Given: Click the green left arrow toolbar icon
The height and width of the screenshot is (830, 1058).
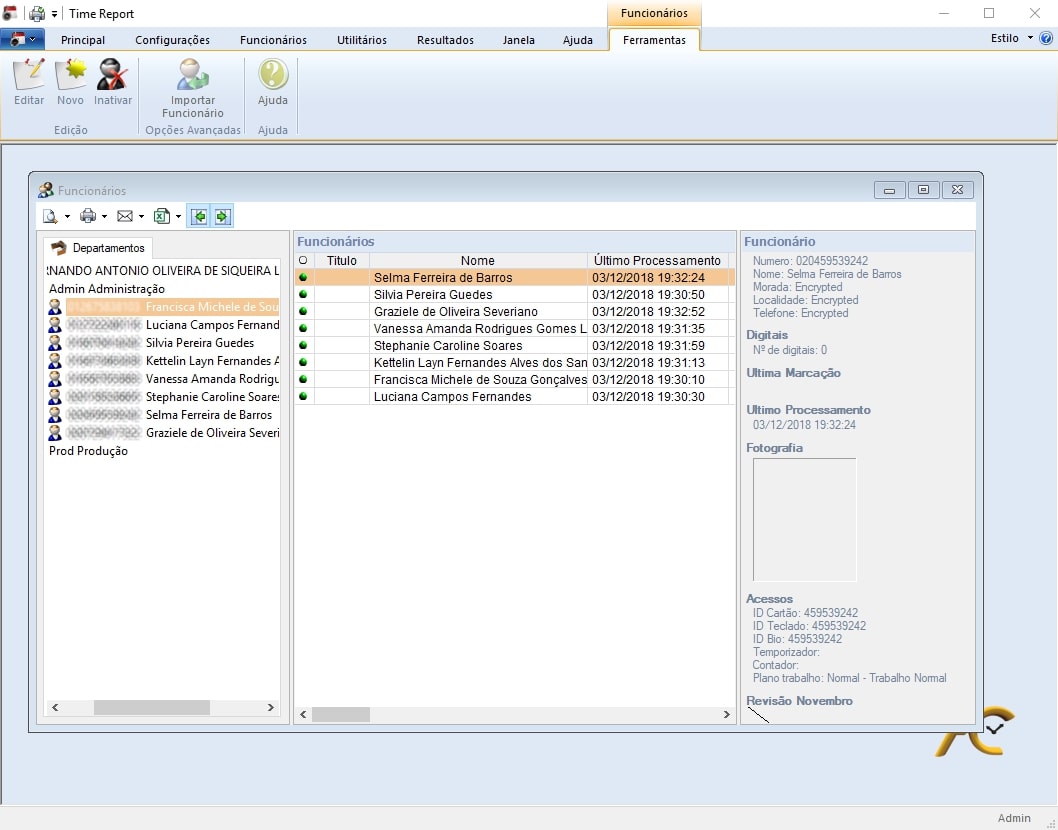Looking at the screenshot, I should pyautogui.click(x=199, y=216).
